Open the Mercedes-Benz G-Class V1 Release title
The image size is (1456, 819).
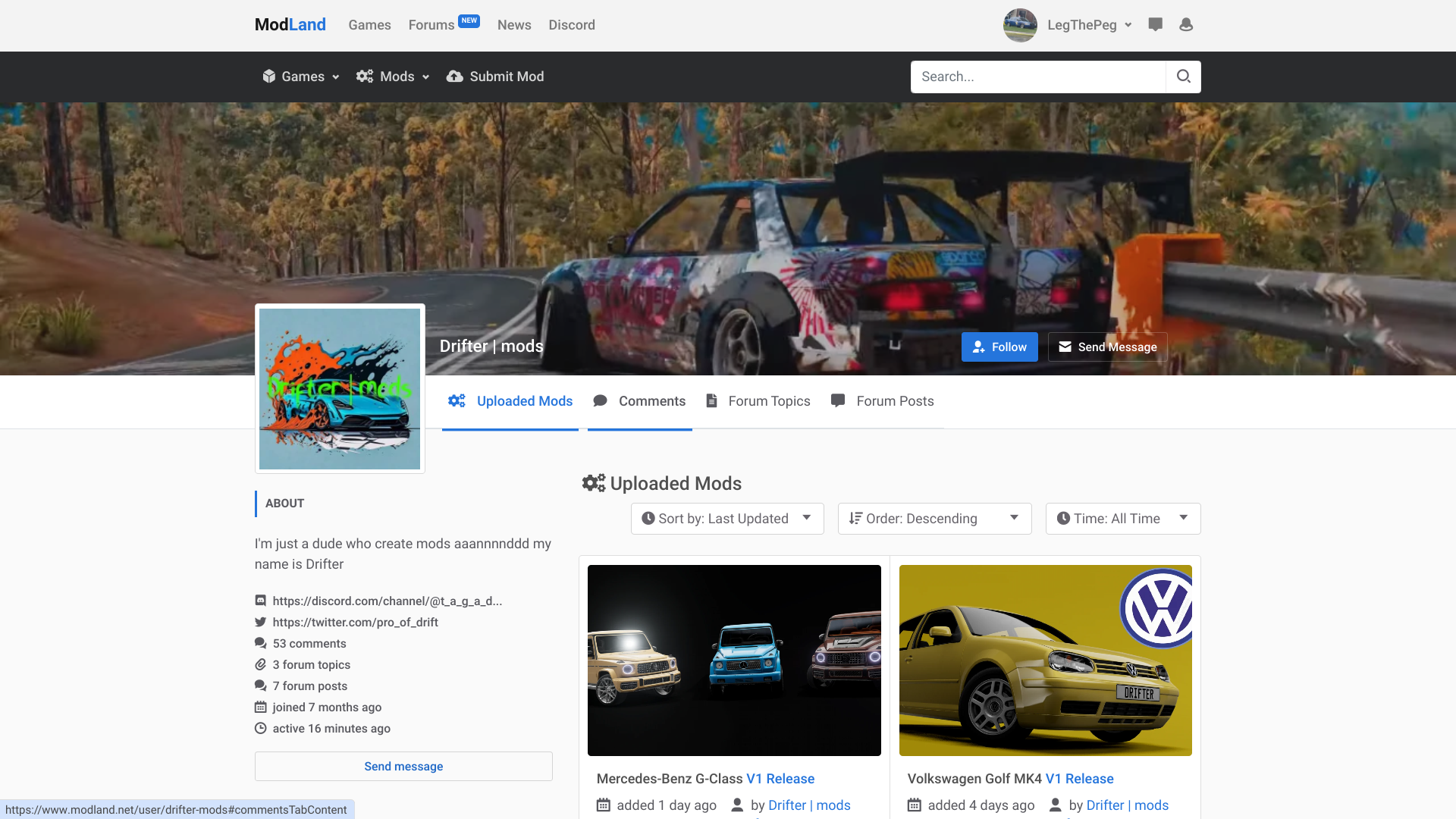click(x=705, y=779)
